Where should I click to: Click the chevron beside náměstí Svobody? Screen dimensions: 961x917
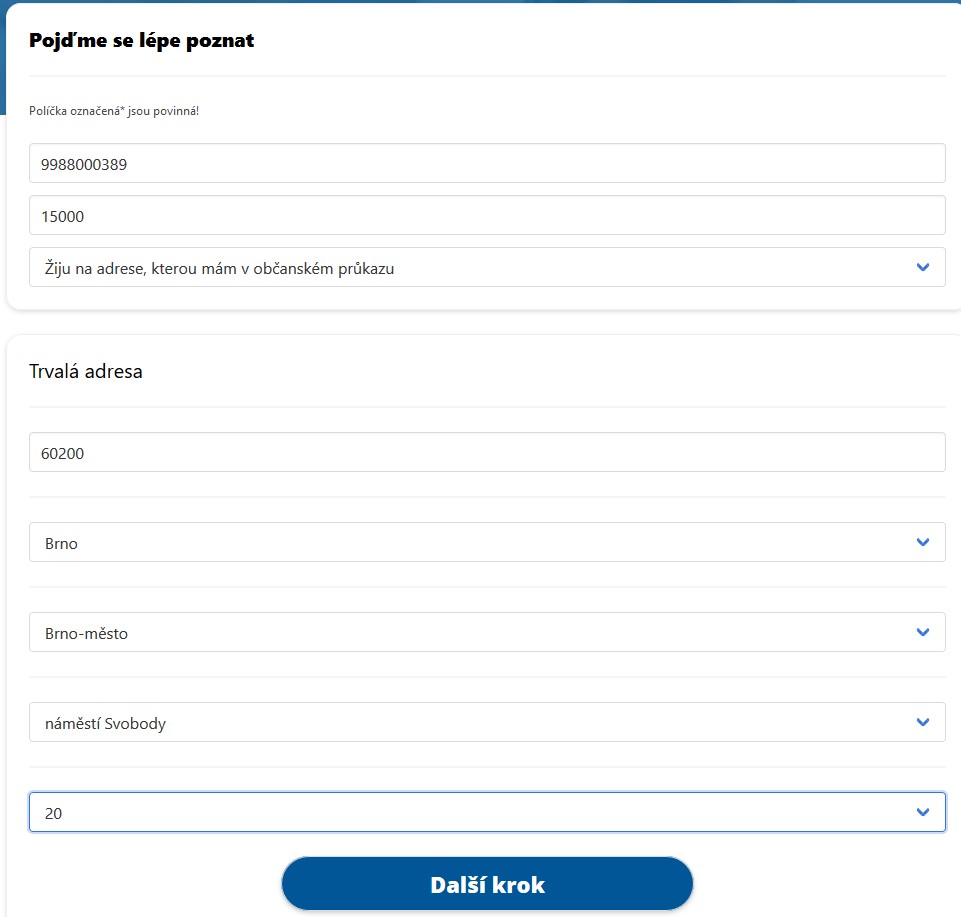tap(922, 722)
